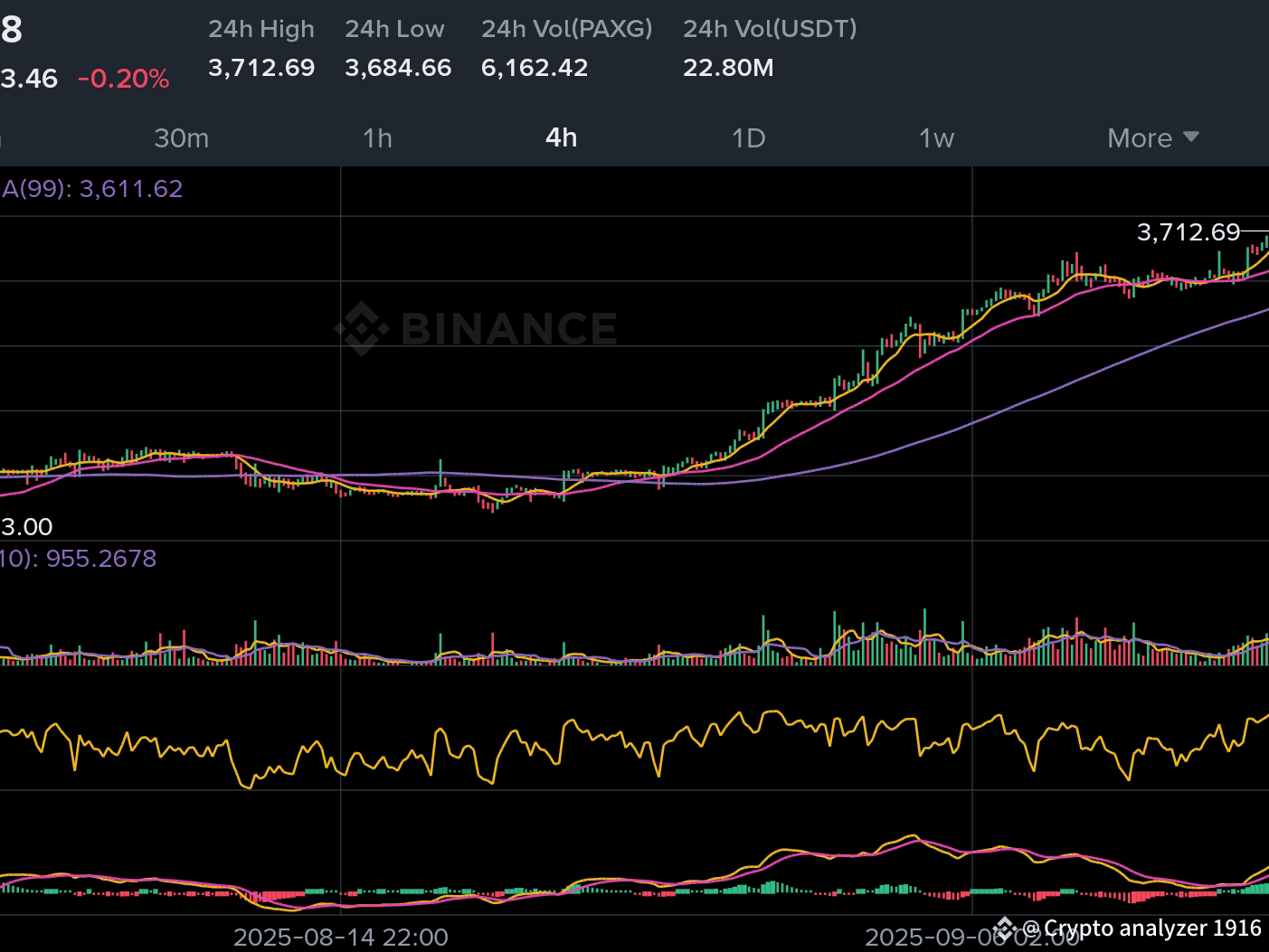The width and height of the screenshot is (1269, 952).
Task: Click the 24h Vol(PAXG) label
Action: click(x=567, y=29)
